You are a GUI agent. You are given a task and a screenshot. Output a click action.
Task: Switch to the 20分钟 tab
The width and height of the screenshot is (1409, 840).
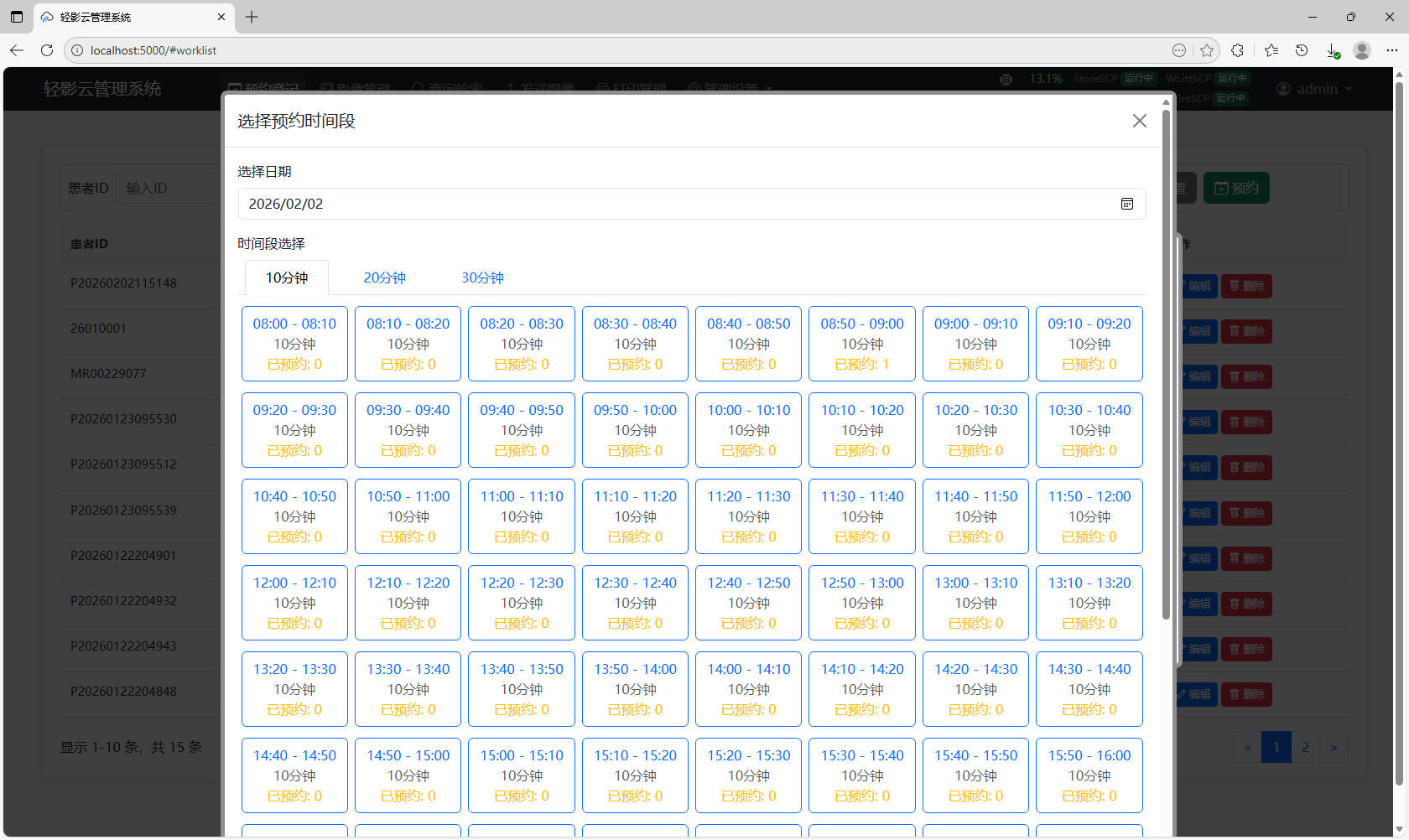384,277
